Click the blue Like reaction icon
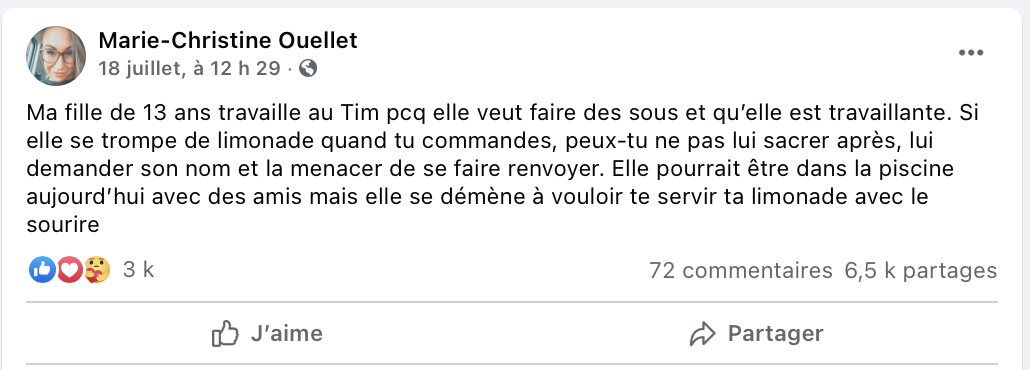Screen dimensions: 1030x370 pos(42,269)
